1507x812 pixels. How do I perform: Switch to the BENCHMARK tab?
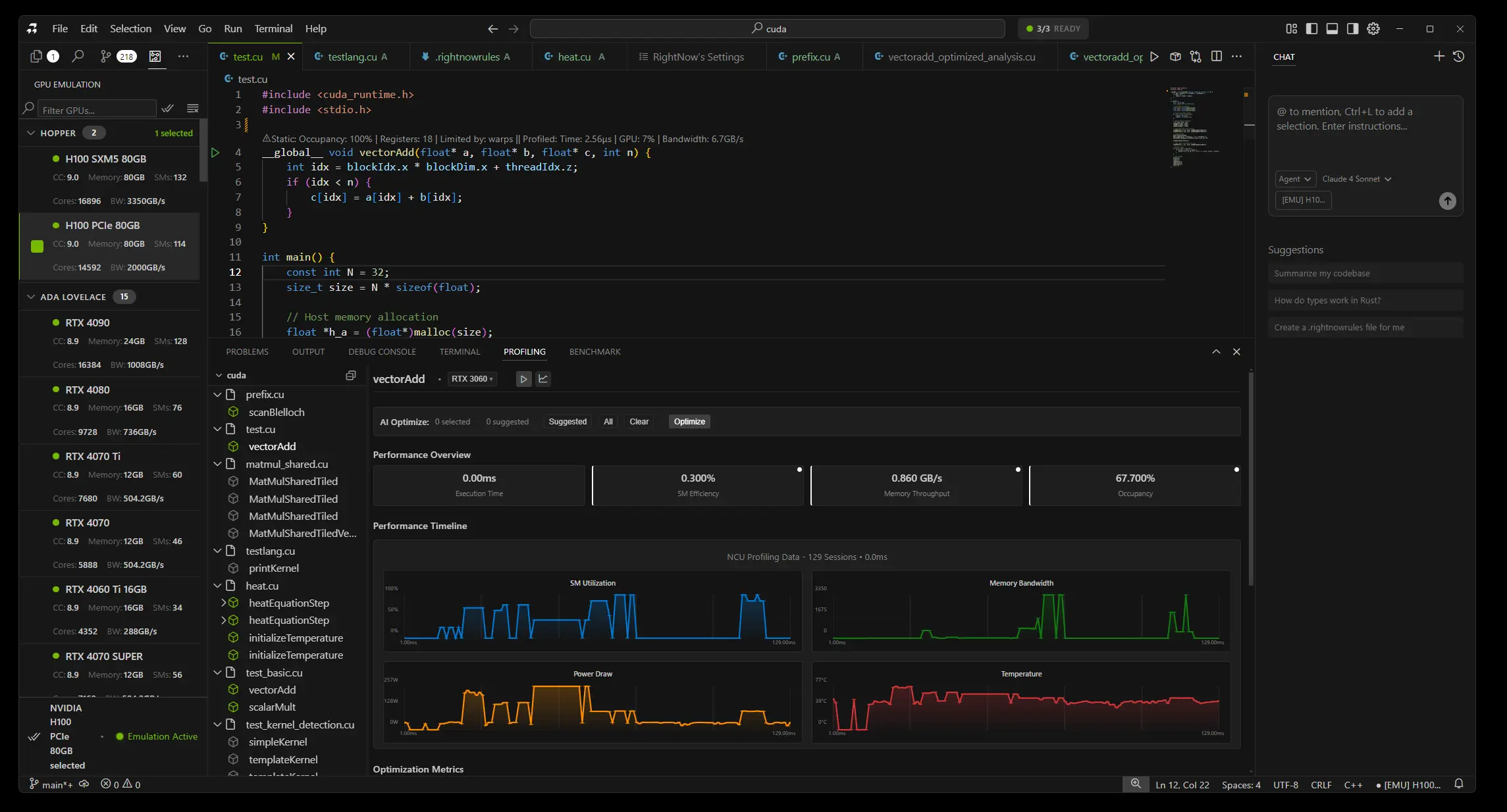pos(594,351)
